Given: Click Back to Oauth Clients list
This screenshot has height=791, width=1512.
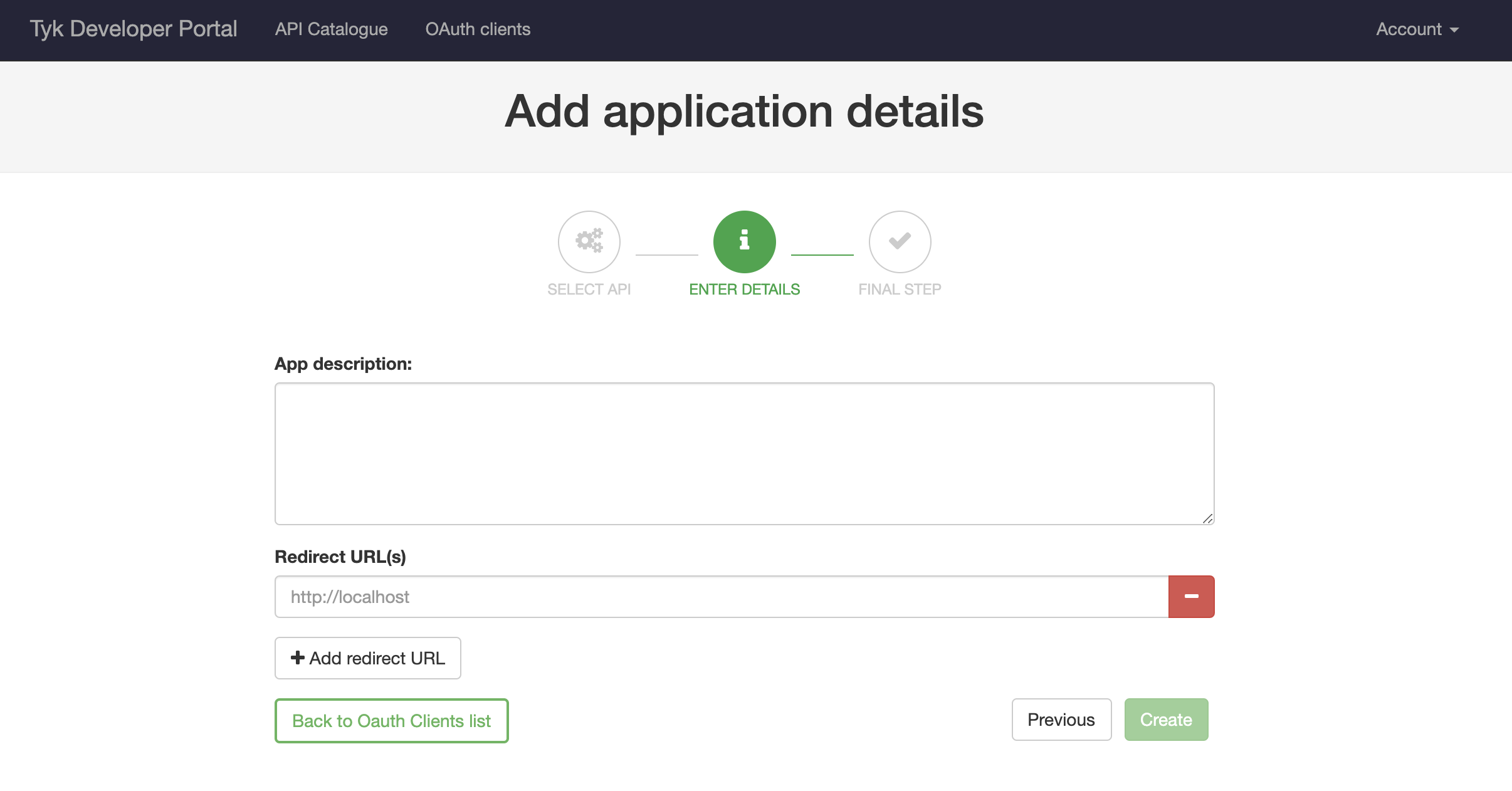Looking at the screenshot, I should 391,721.
